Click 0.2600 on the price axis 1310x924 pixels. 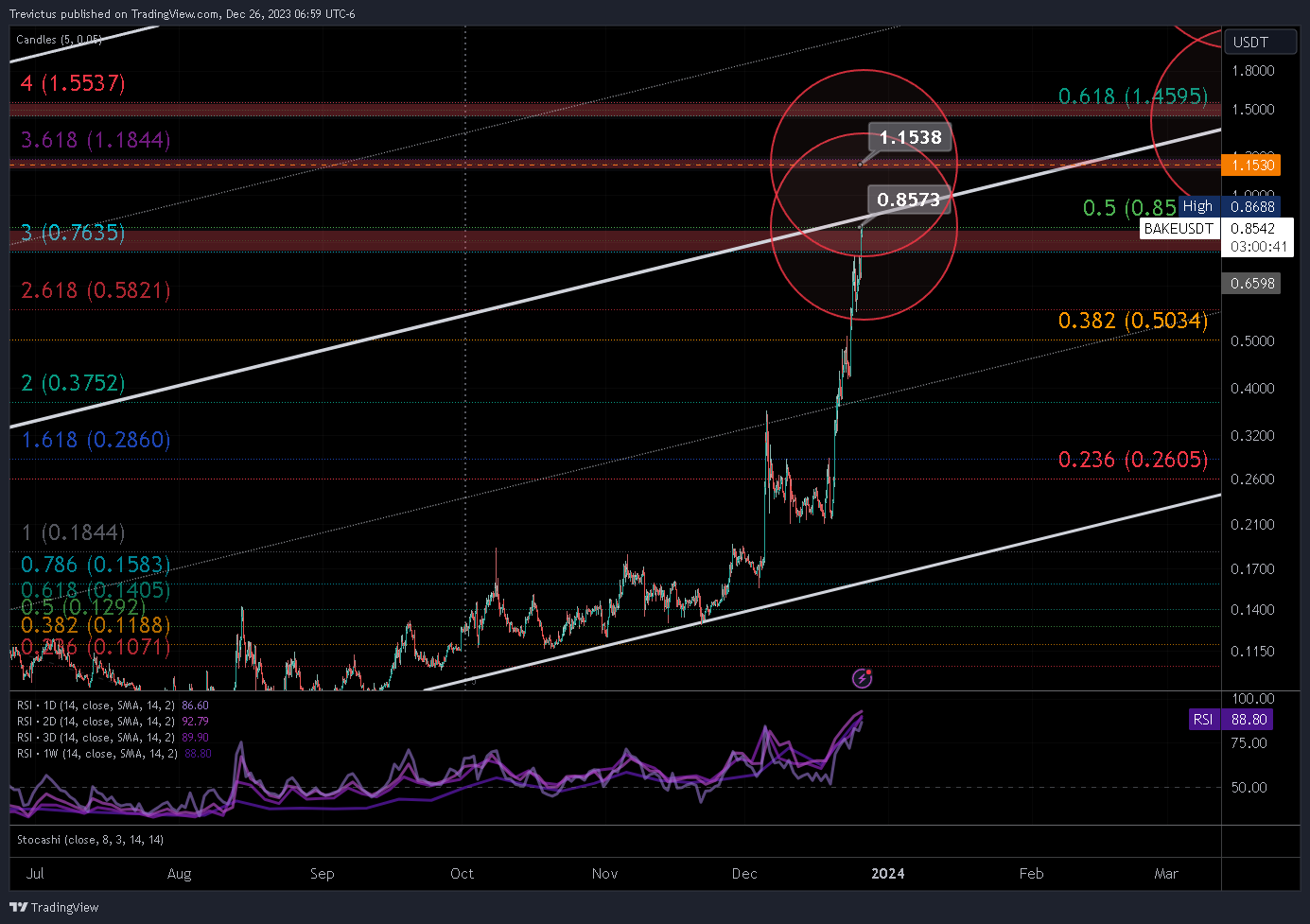coord(1252,479)
